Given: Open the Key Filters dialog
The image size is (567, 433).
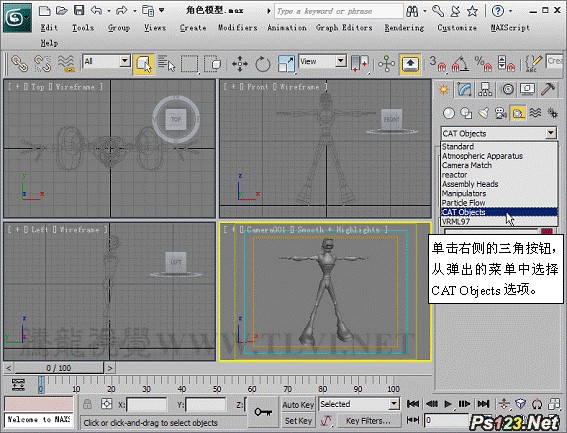Looking at the screenshot, I should click(x=368, y=421).
